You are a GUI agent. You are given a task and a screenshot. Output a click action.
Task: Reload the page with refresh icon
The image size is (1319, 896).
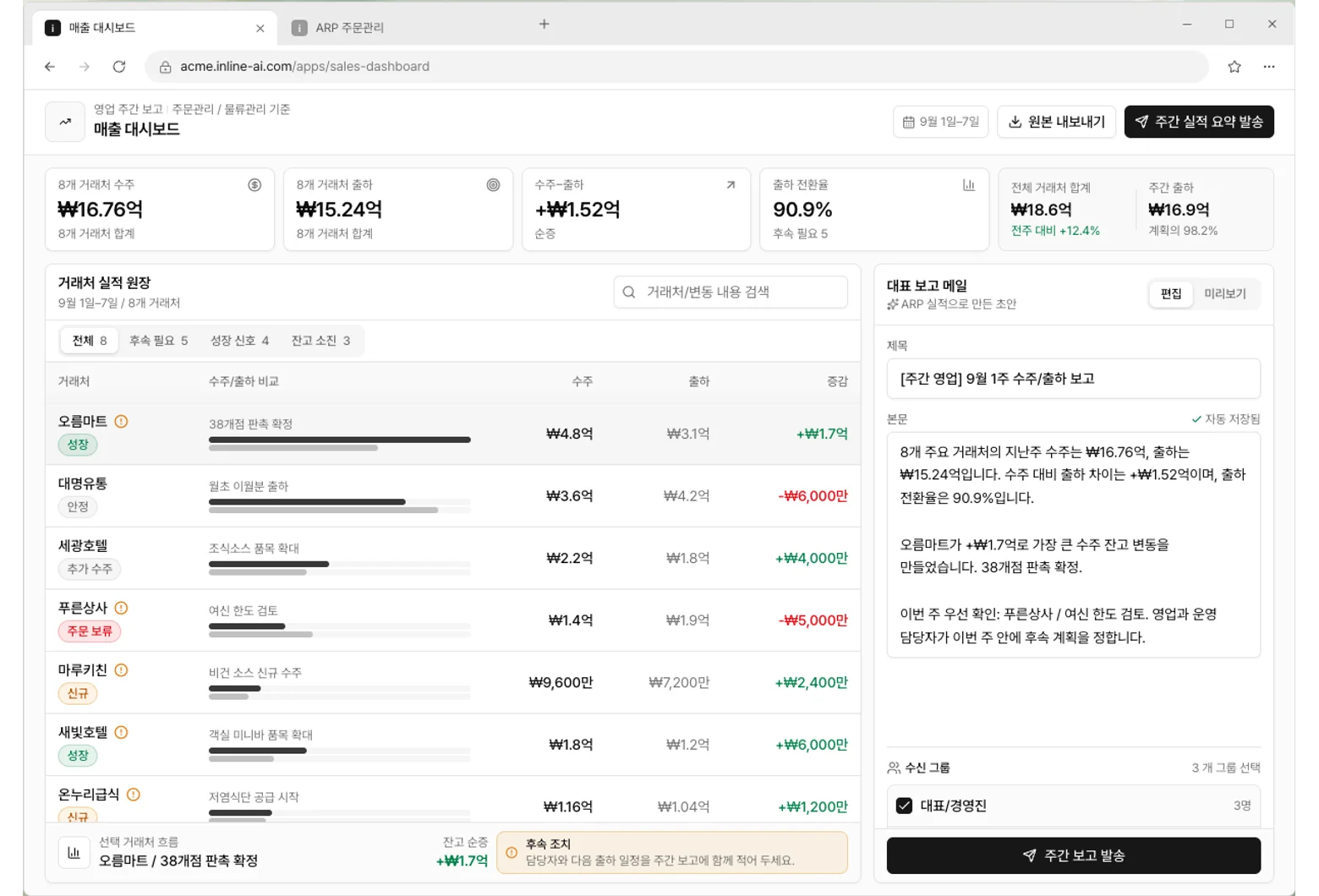(x=119, y=67)
